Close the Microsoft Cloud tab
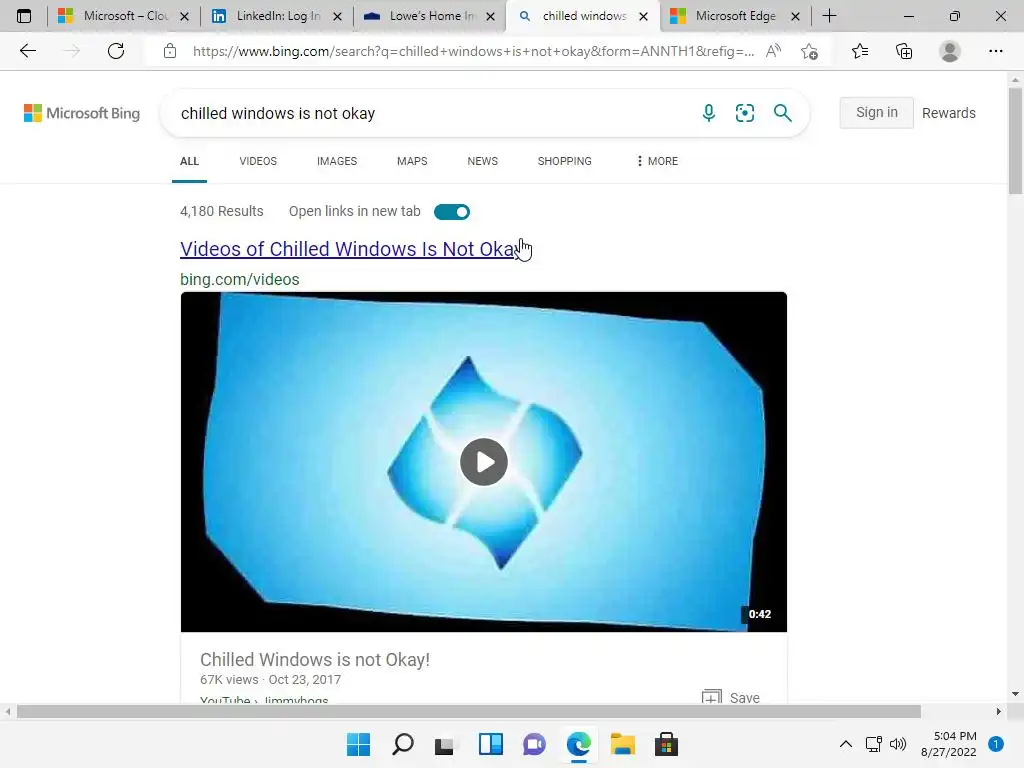 (184, 16)
